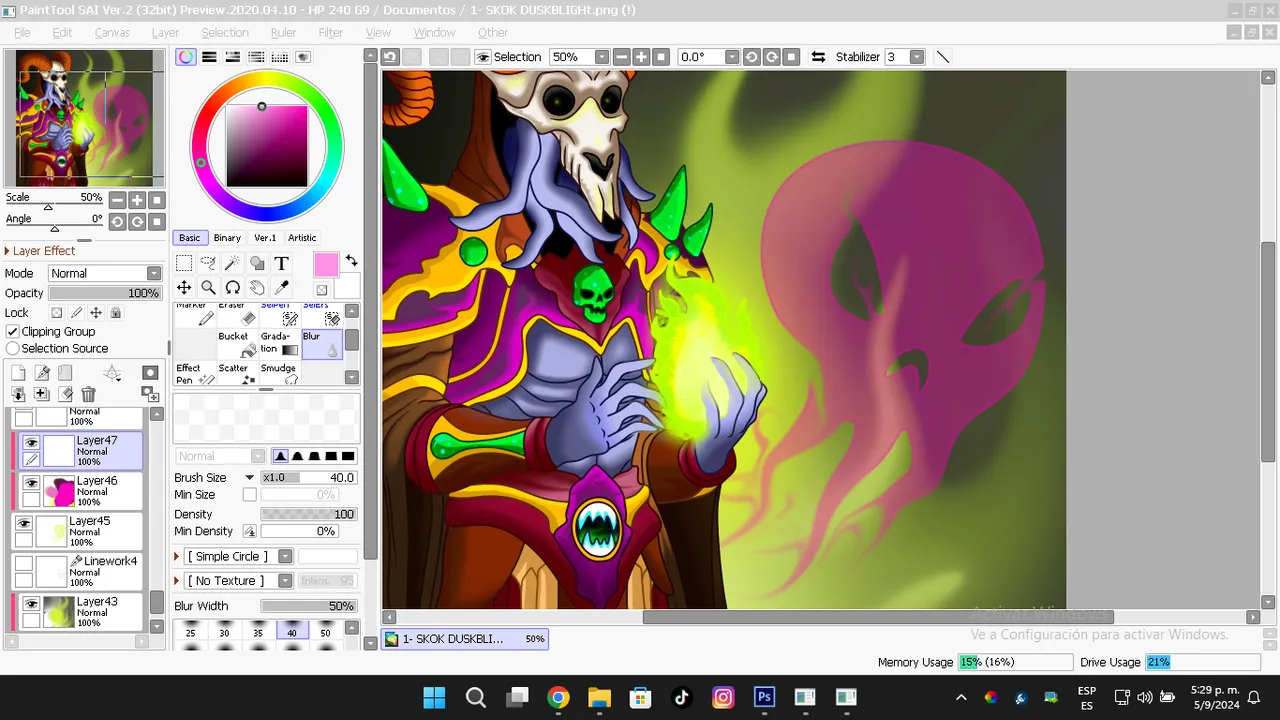1280x720 pixels.
Task: Select the Eyedropper color picker tool
Action: pos(281,287)
